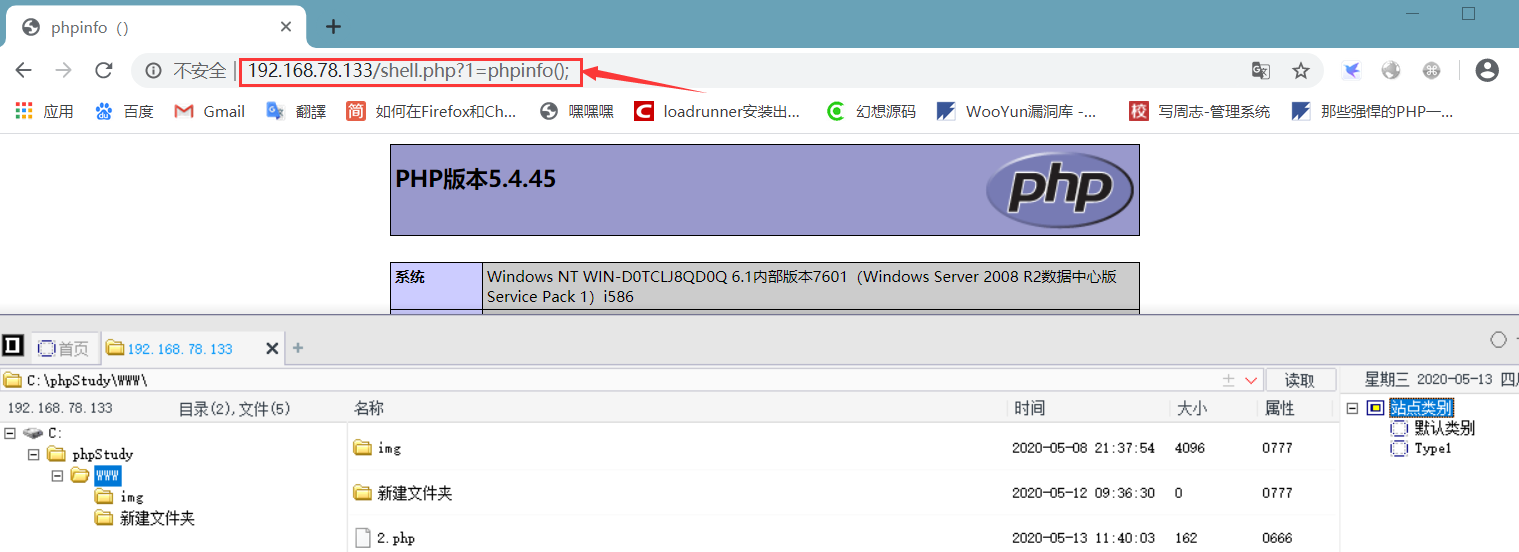Open the Chrome profile avatar icon
1519x552 pixels.
(1487, 70)
